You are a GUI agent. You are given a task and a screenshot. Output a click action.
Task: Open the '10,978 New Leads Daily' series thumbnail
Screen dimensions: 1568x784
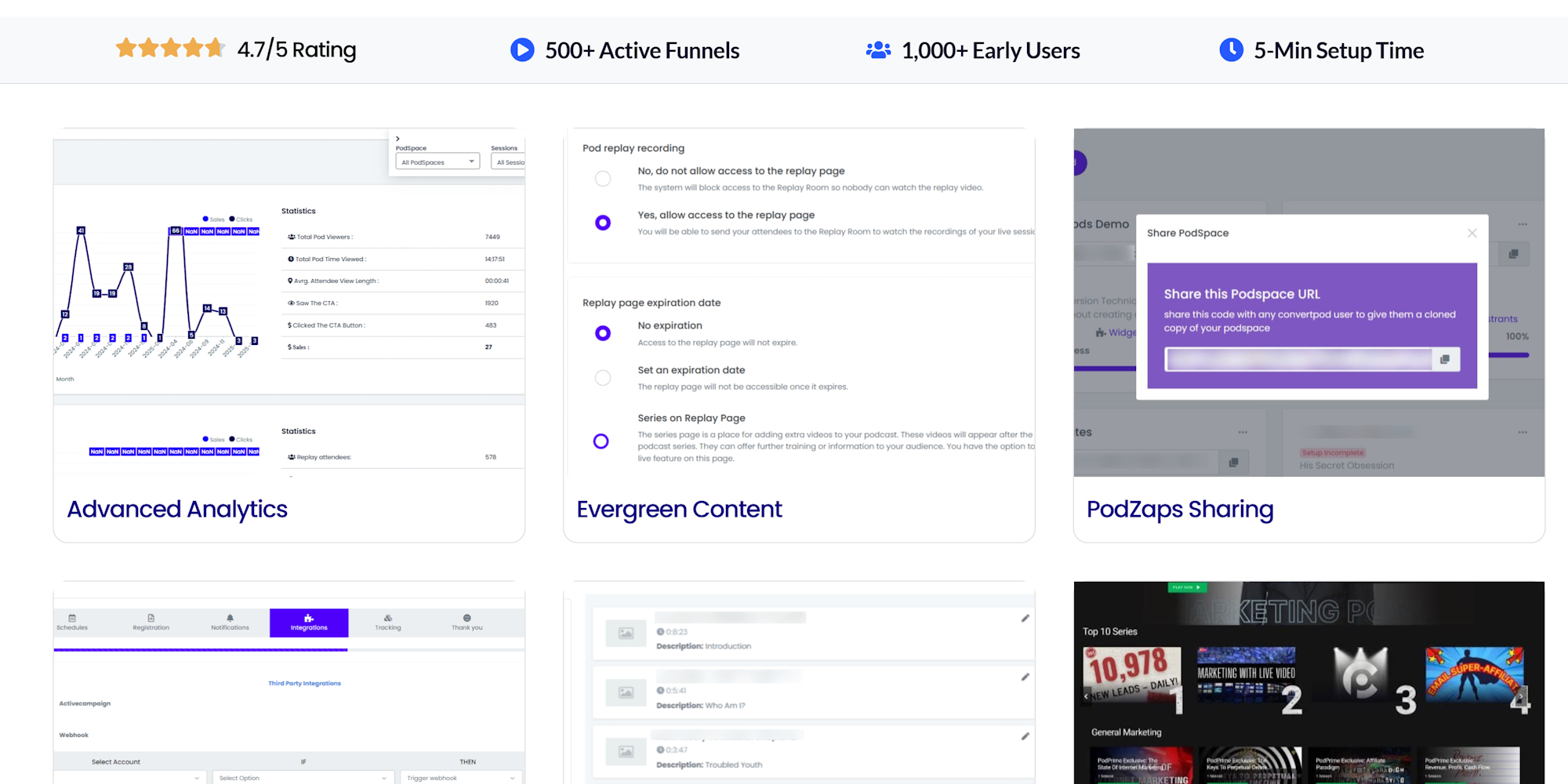point(1132,674)
